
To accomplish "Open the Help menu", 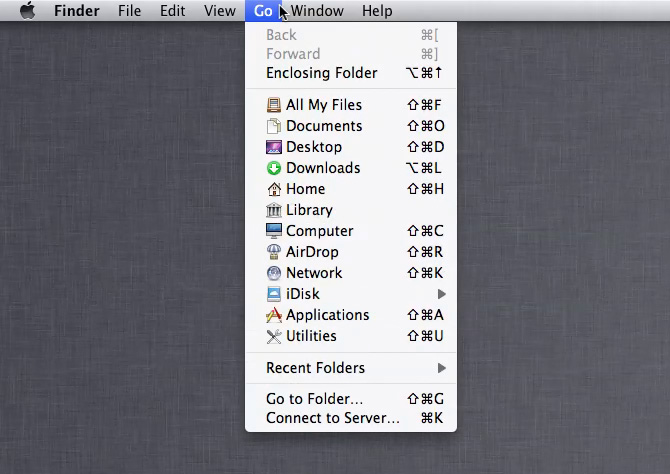I will [x=377, y=11].
